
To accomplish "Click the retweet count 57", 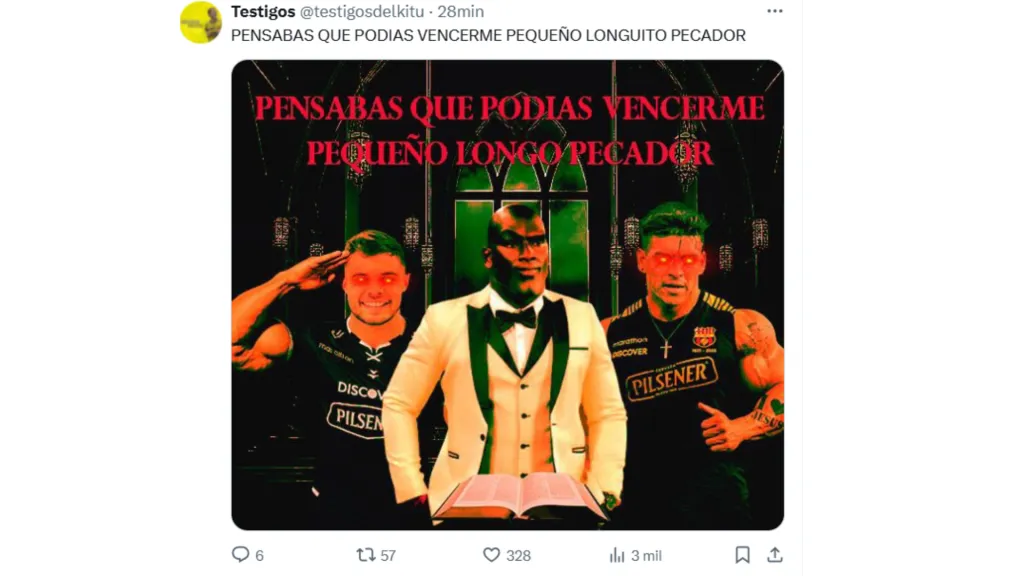I will pyautogui.click(x=388, y=556).
